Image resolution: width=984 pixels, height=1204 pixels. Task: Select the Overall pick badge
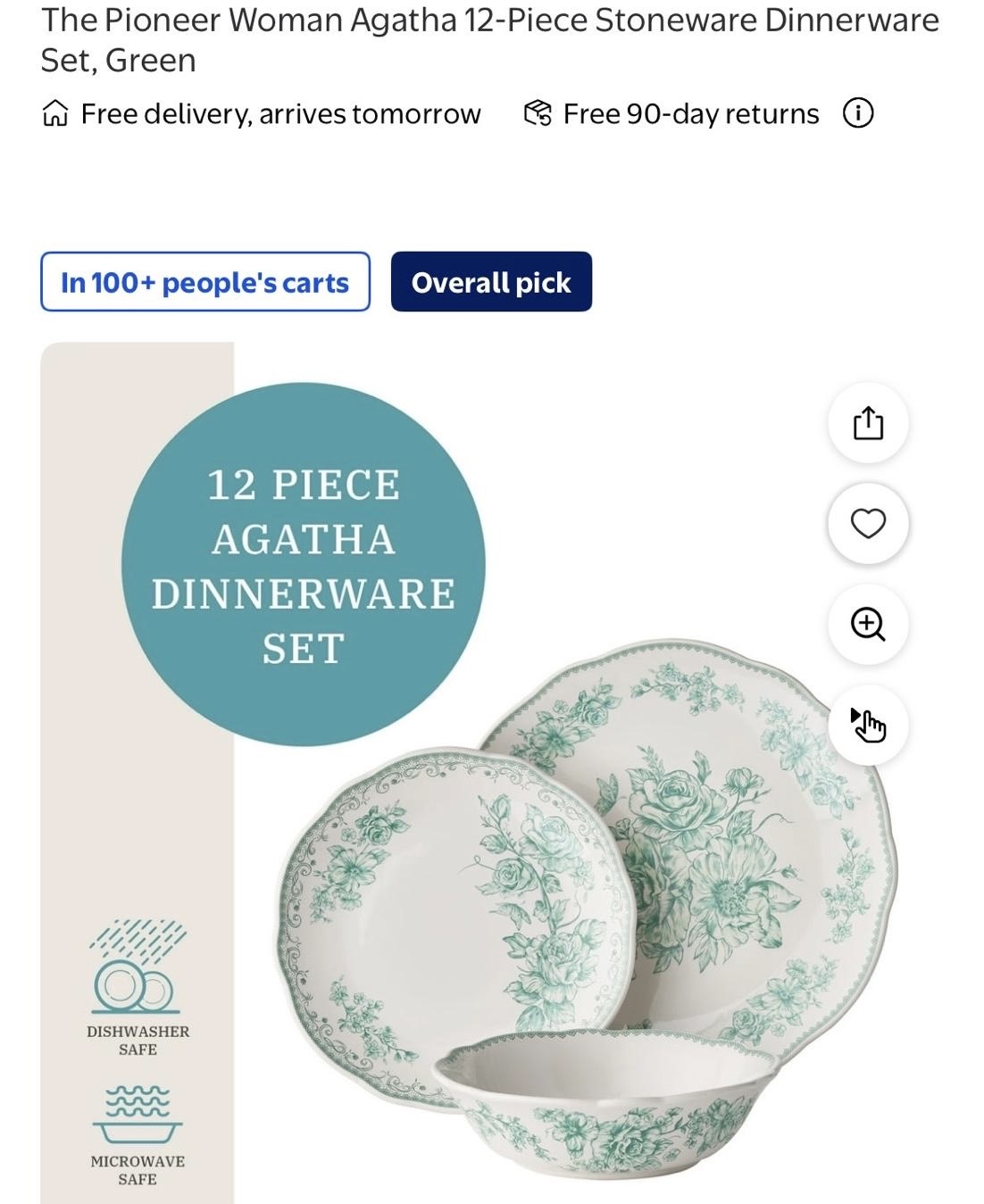point(491,282)
